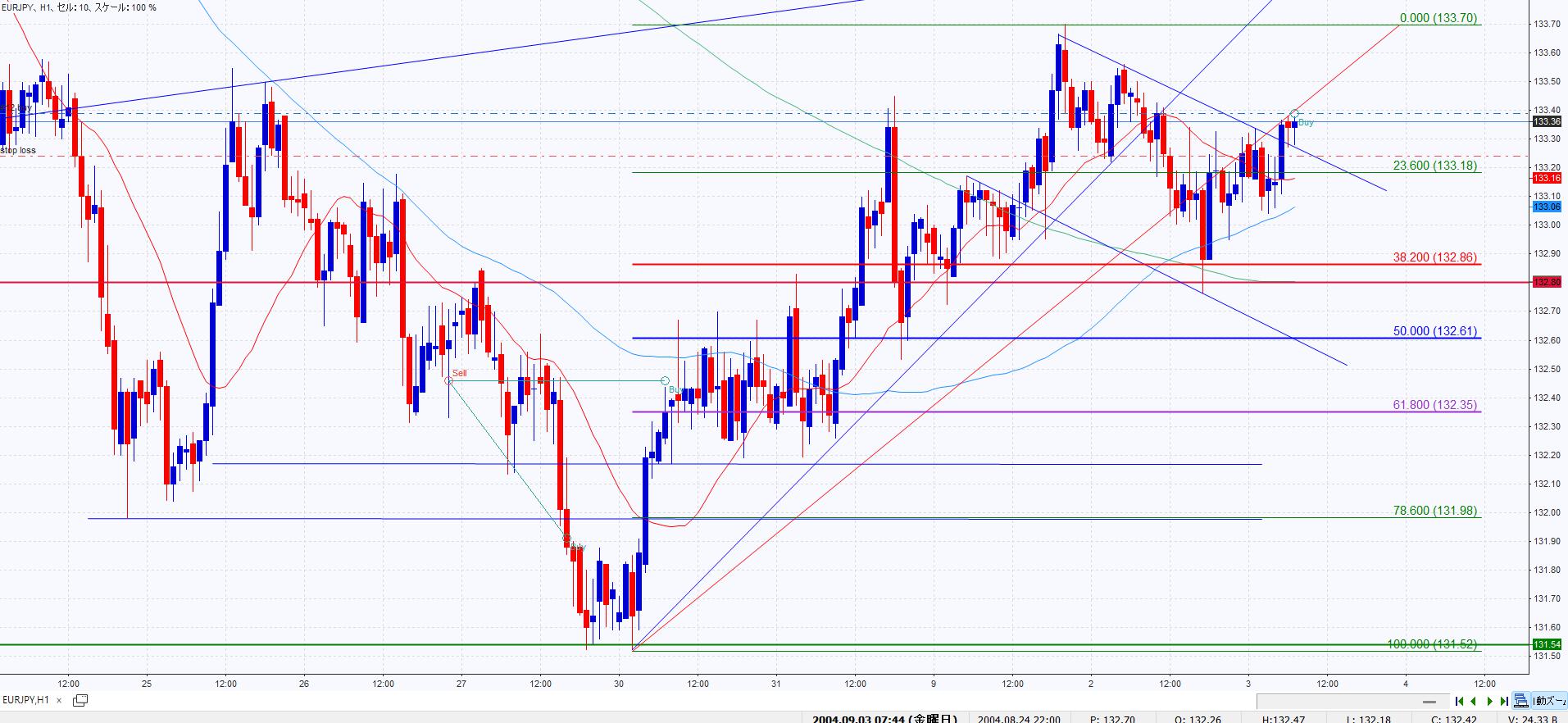Viewport: 1568px width, 723px height.
Task: Click the green 131.54 price tag on the axis
Action: [1546, 644]
